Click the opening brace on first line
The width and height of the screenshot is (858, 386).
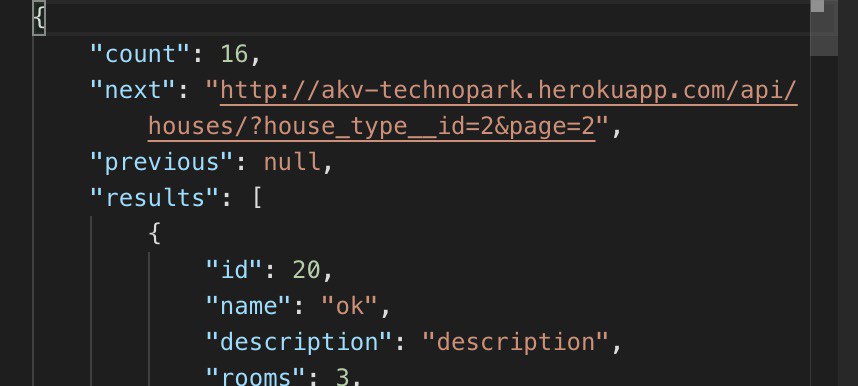pos(39,19)
